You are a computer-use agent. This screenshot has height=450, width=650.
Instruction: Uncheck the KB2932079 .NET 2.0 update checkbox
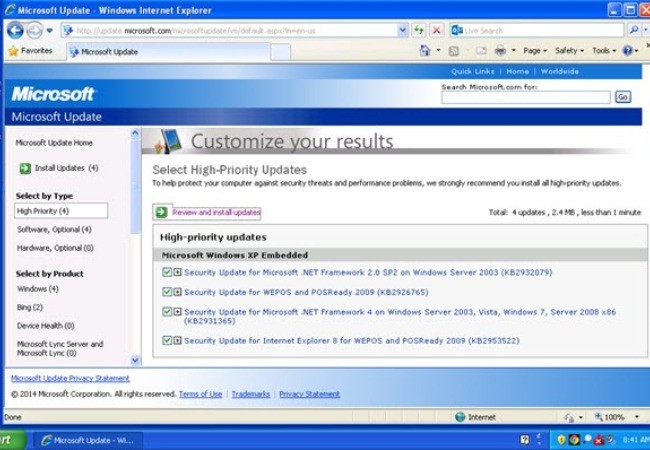tap(167, 272)
